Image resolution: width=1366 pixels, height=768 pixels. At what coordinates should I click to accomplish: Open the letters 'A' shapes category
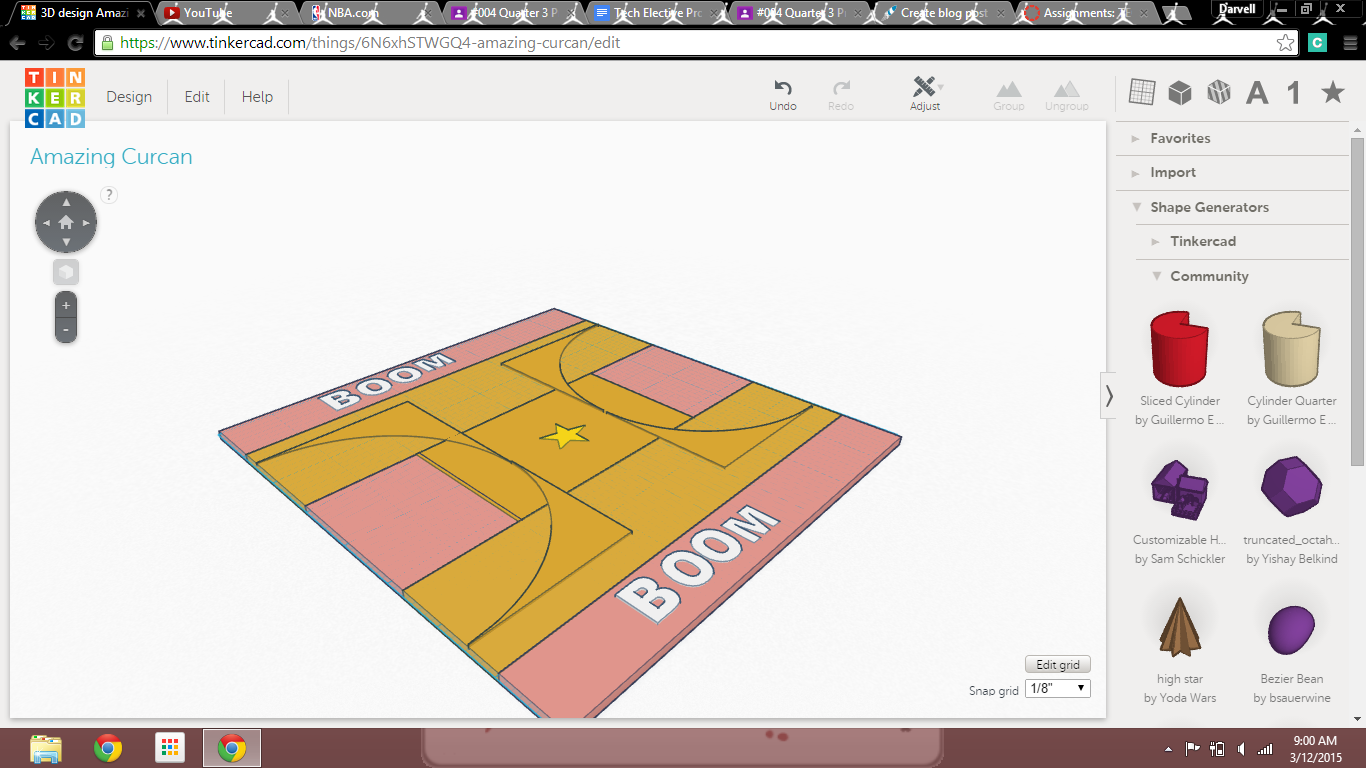point(1257,94)
